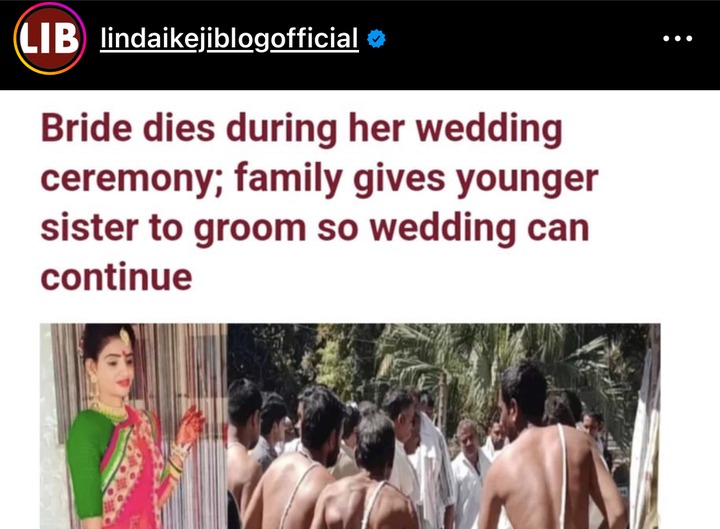Tap the rightmost shirtless man's back
Viewport: 720px width, 529px height.
pos(551,473)
